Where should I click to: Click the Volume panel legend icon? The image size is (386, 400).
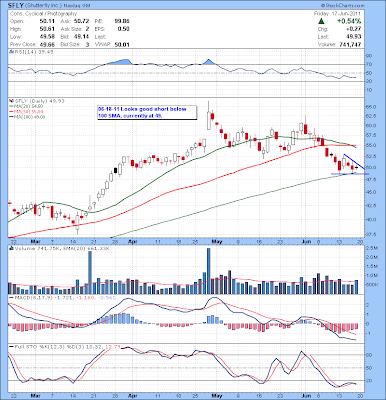pos(10,248)
